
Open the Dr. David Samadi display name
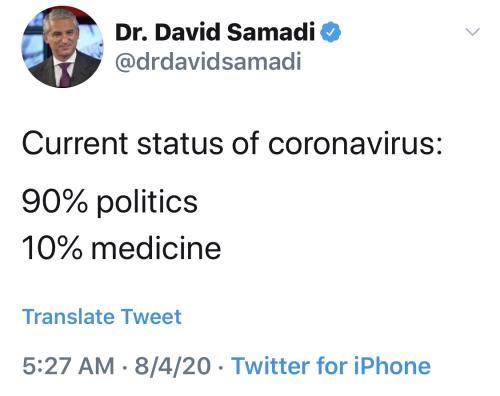[x=215, y=32]
